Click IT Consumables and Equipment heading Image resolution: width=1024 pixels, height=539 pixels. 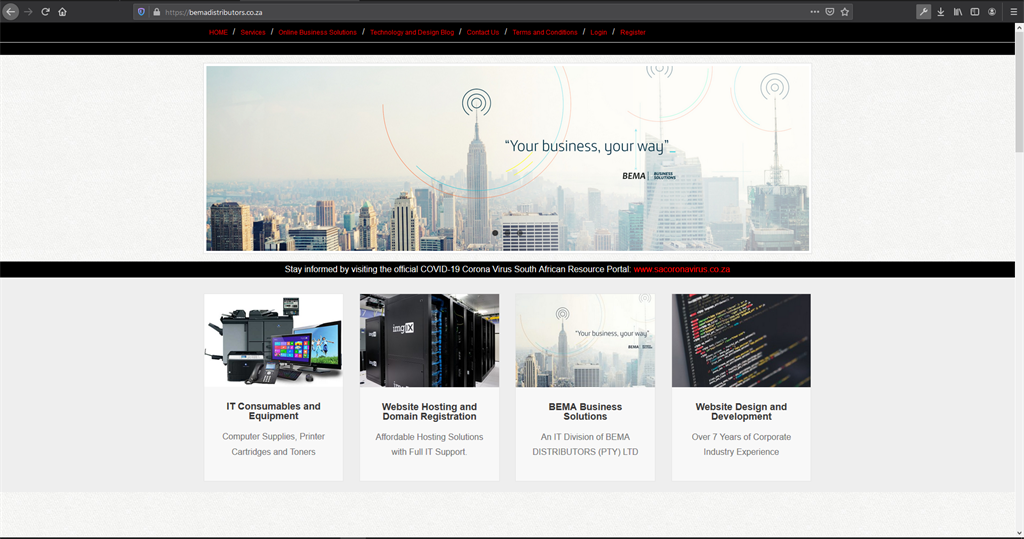point(274,411)
